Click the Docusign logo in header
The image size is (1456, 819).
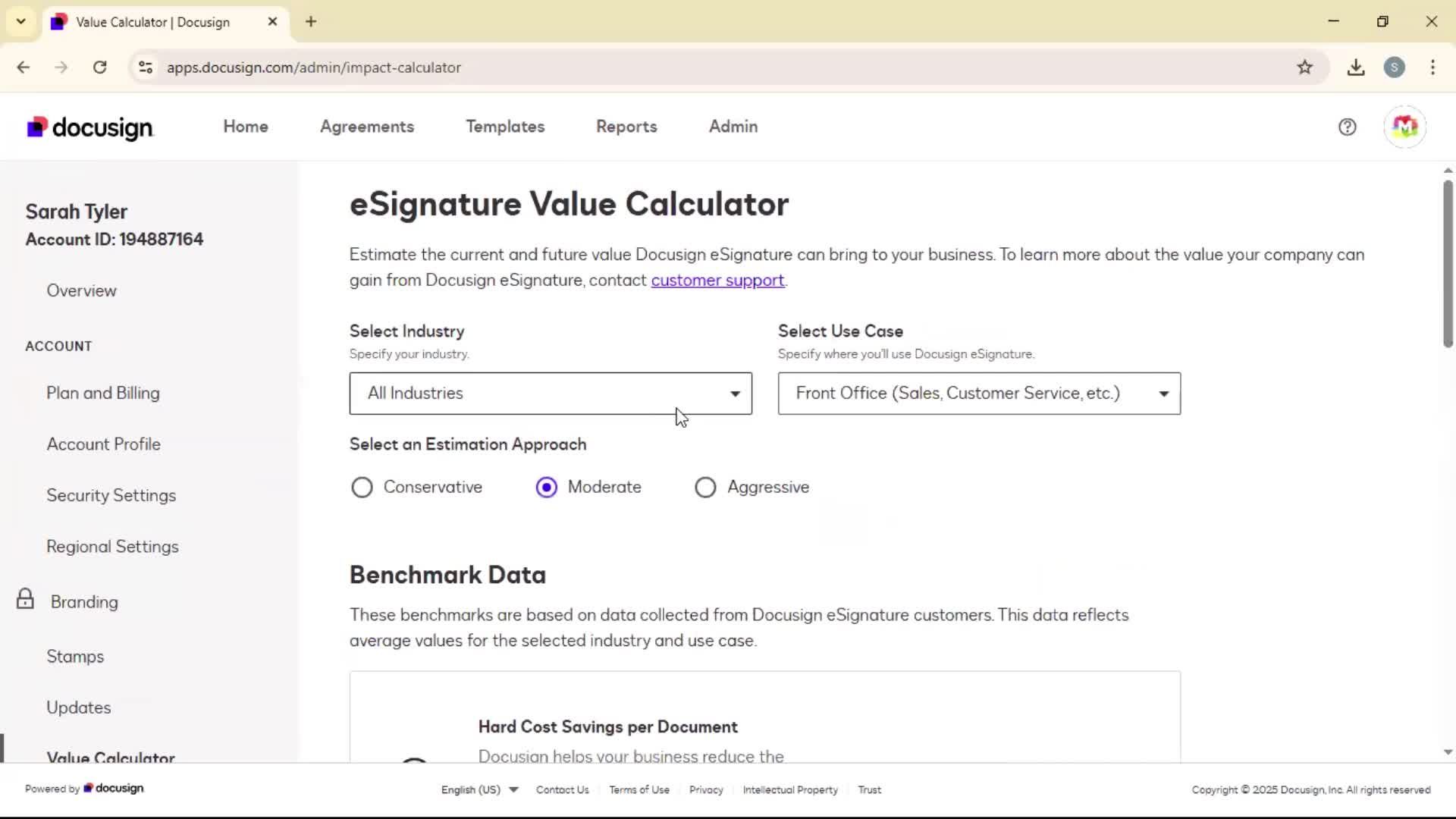90,127
